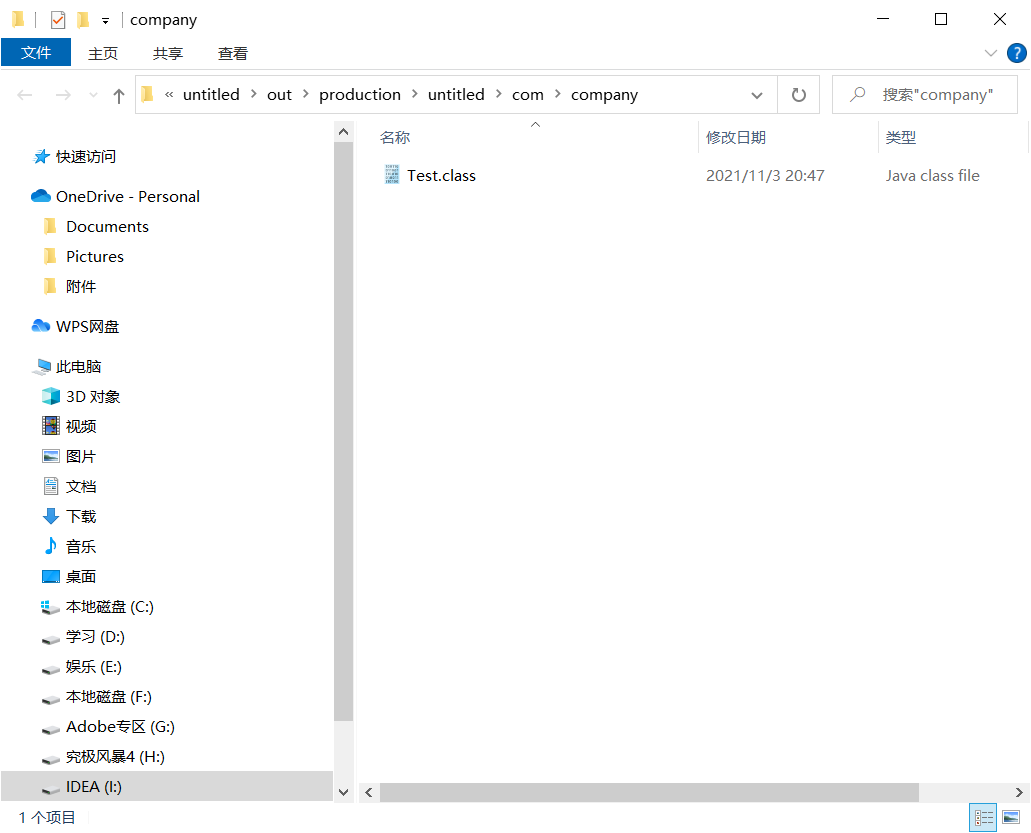Select 此电脑 in navigation pane
The width and height of the screenshot is (1031, 833).
(78, 367)
